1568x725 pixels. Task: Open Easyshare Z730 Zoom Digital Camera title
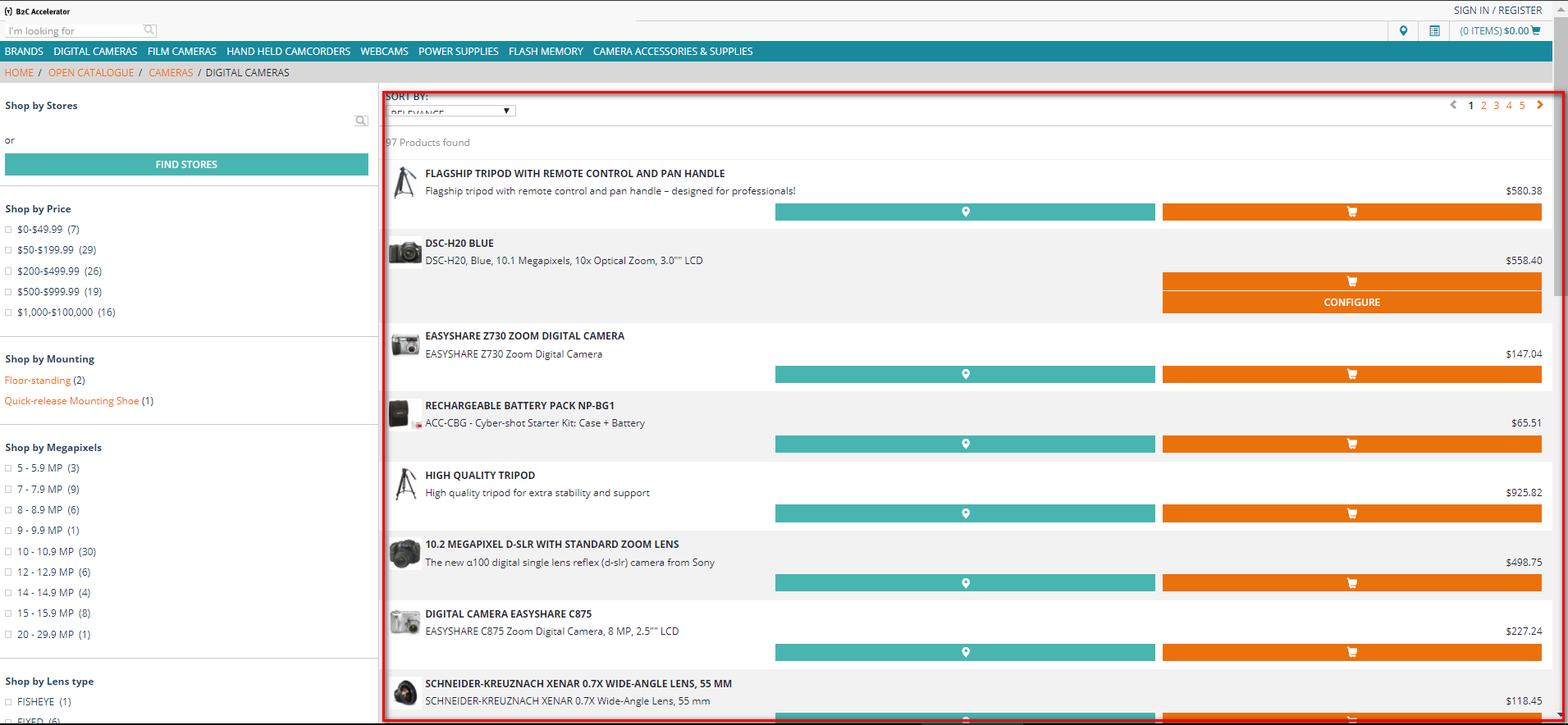(524, 336)
